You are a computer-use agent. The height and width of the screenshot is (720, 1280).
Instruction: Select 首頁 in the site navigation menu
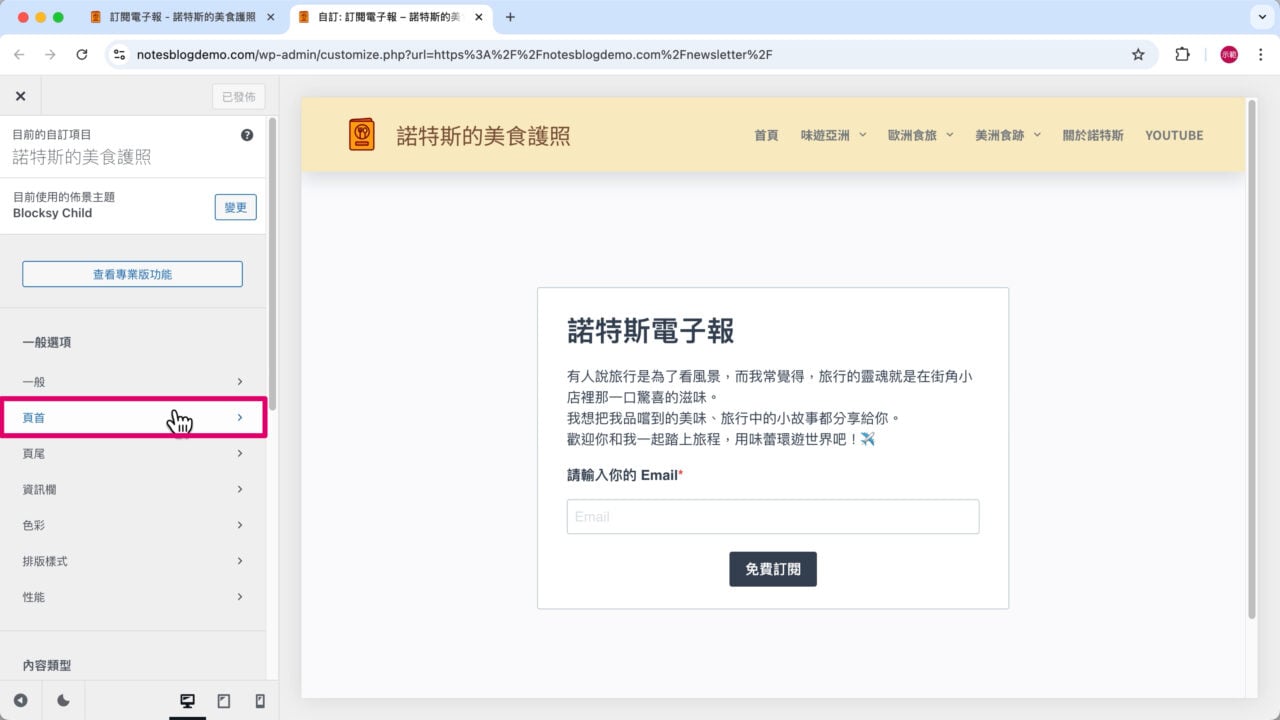click(766, 135)
